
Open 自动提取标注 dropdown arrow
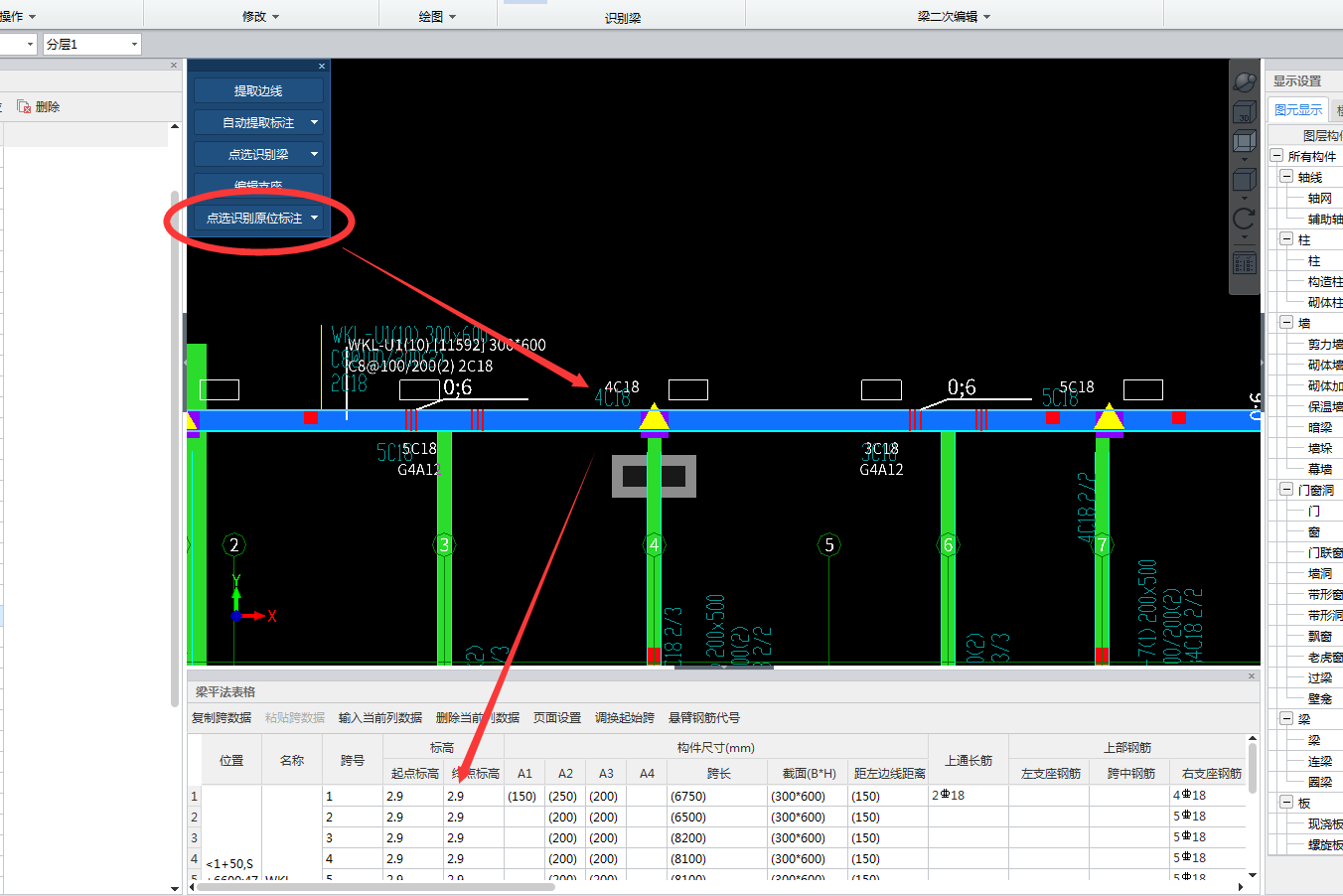point(314,122)
